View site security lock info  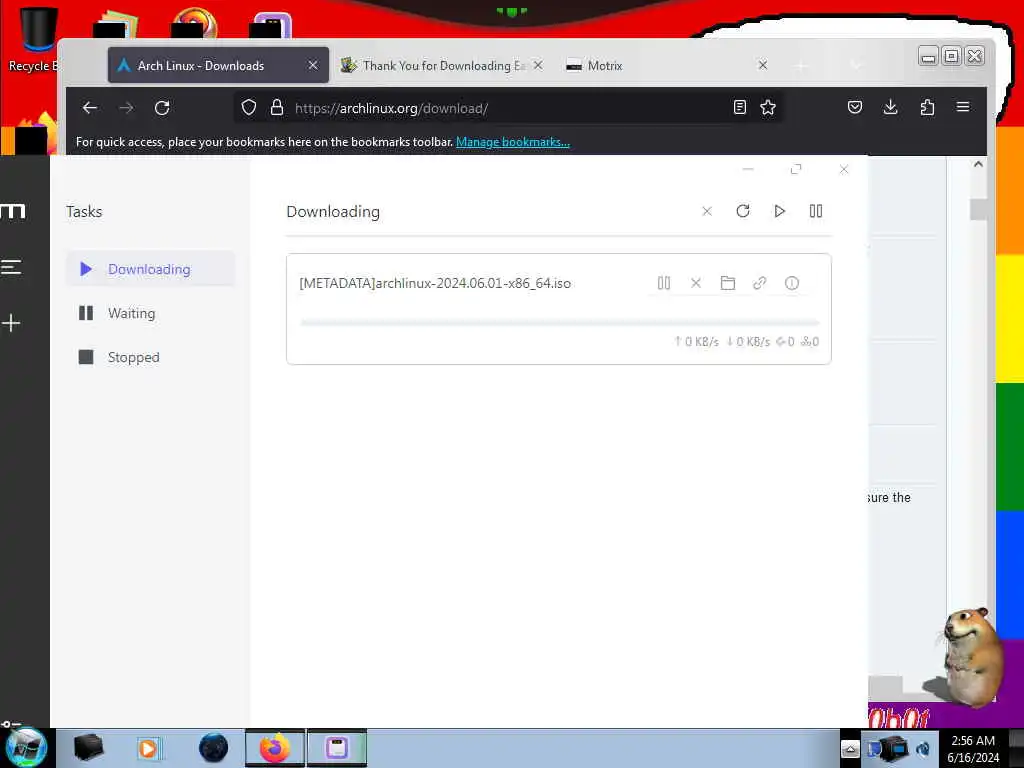(x=277, y=107)
